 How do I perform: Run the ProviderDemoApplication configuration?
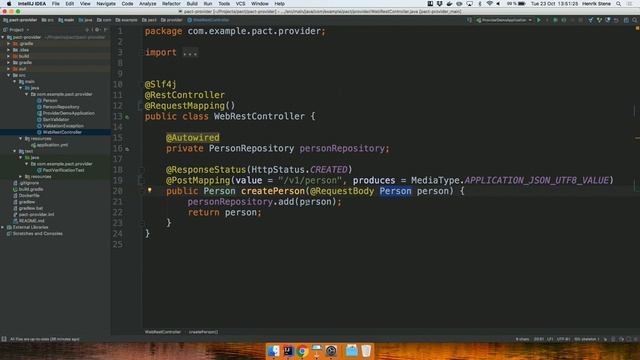(x=539, y=20)
